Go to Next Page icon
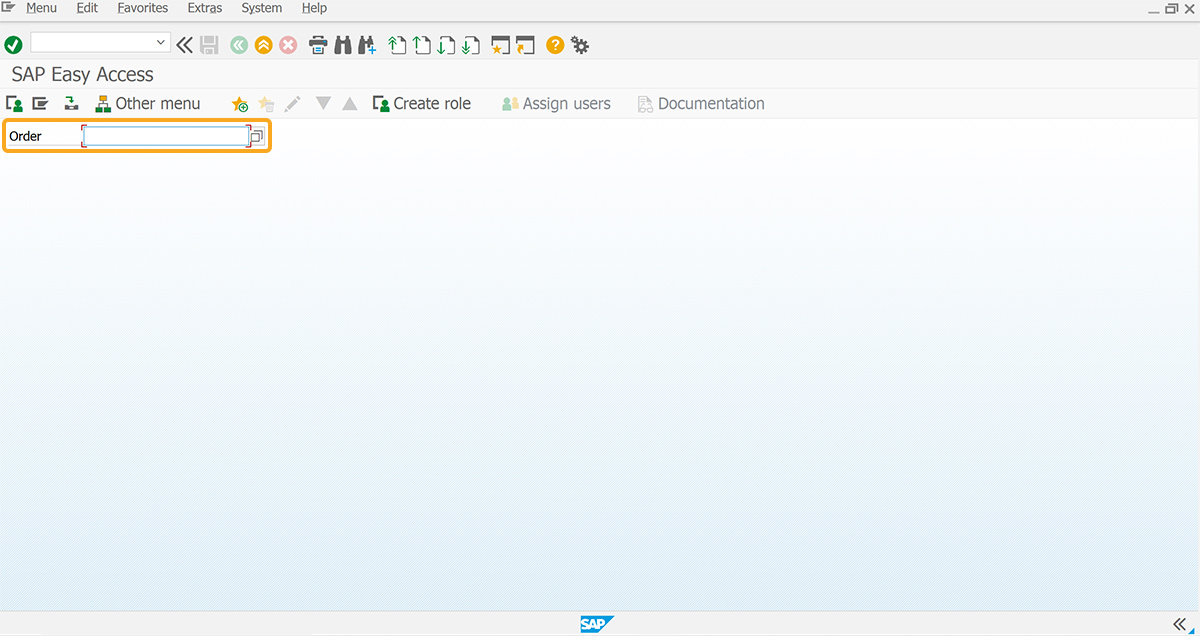This screenshot has height=636, width=1200. 446,45
